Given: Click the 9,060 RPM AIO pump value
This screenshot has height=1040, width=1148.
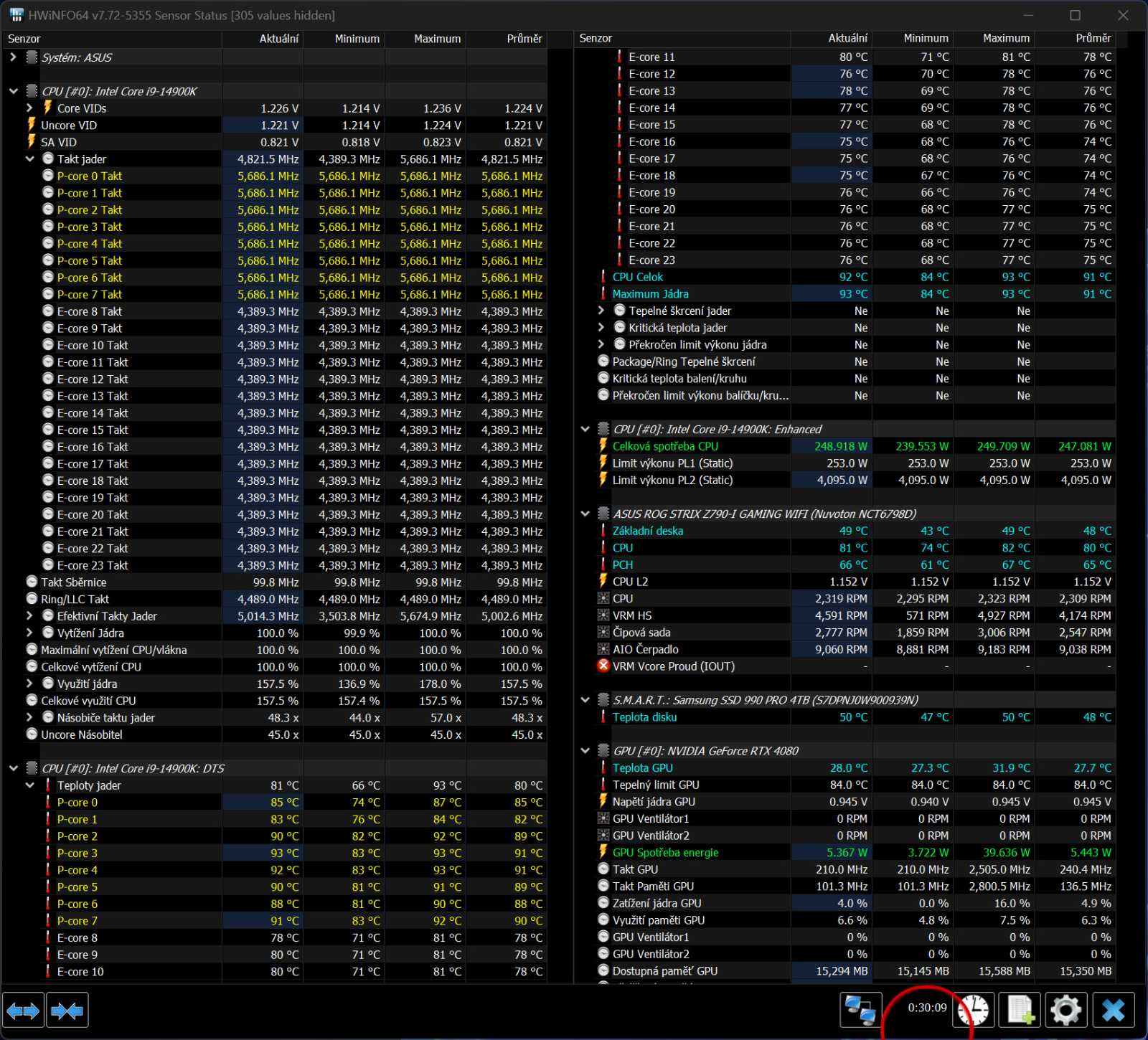Looking at the screenshot, I should (841, 649).
